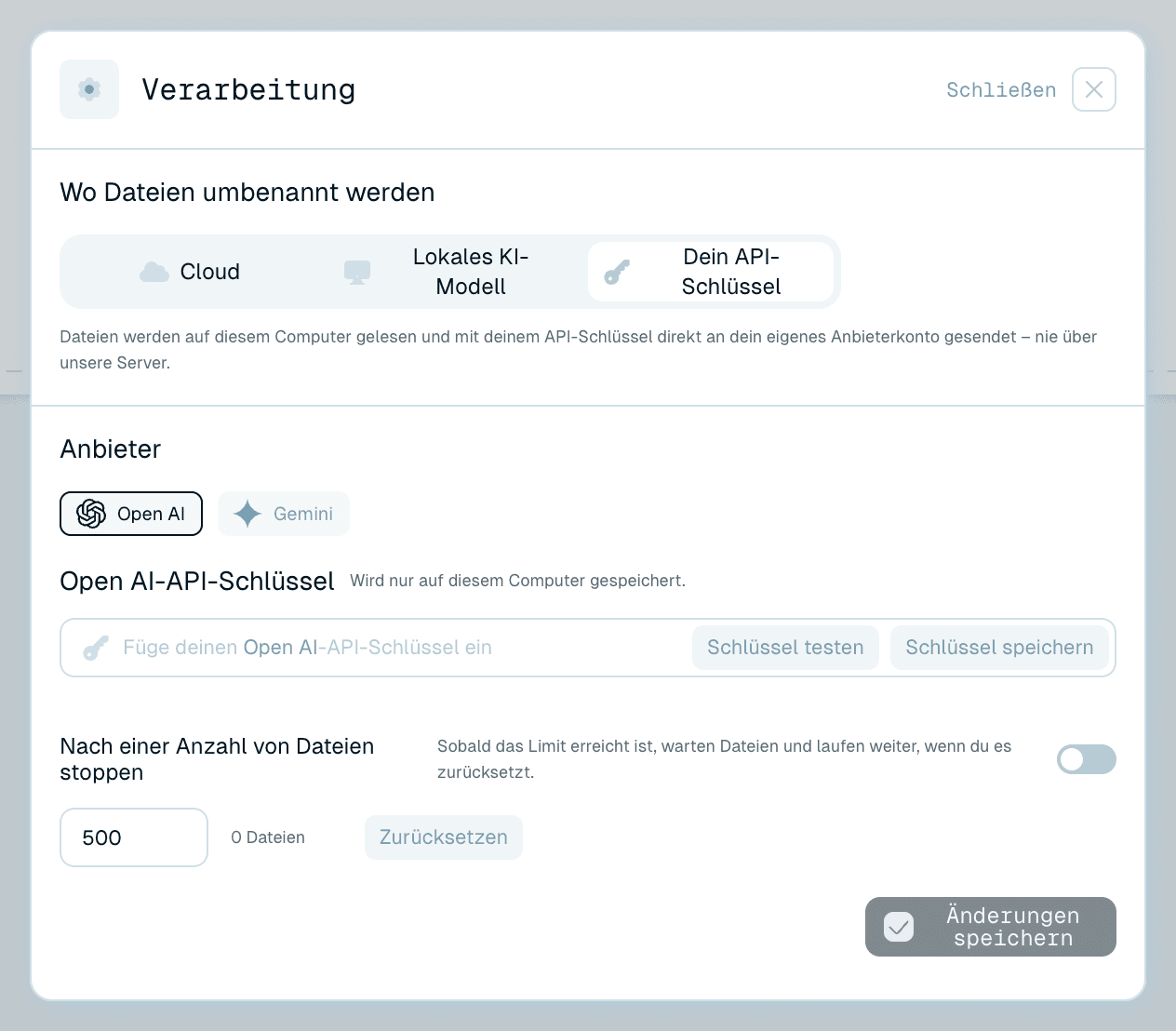The height and width of the screenshot is (1031, 1176).
Task: Click the key icon in API-Schlüssel tab
Action: coord(617,272)
